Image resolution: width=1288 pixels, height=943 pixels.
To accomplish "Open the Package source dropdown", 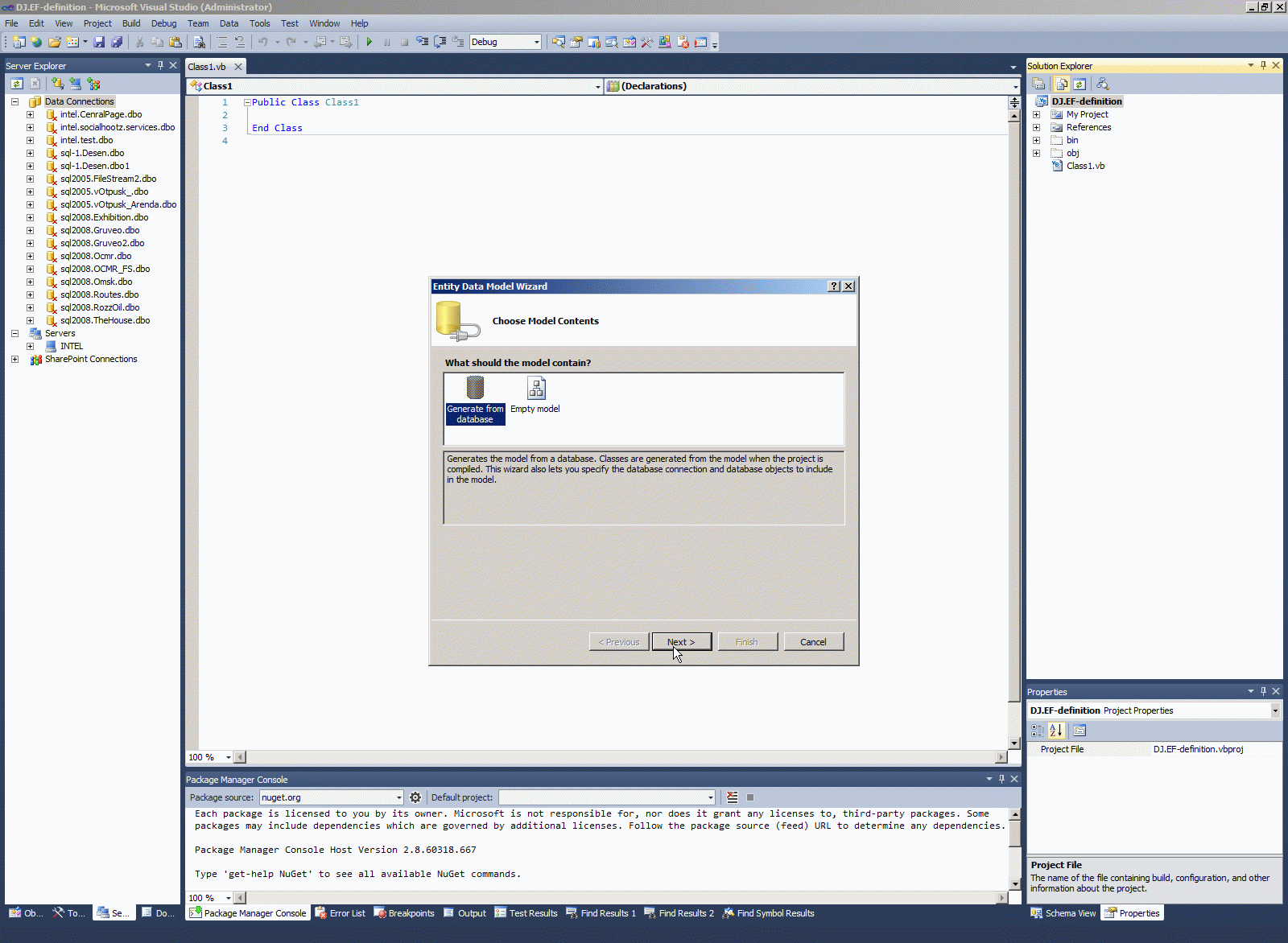I will pyautogui.click(x=398, y=797).
